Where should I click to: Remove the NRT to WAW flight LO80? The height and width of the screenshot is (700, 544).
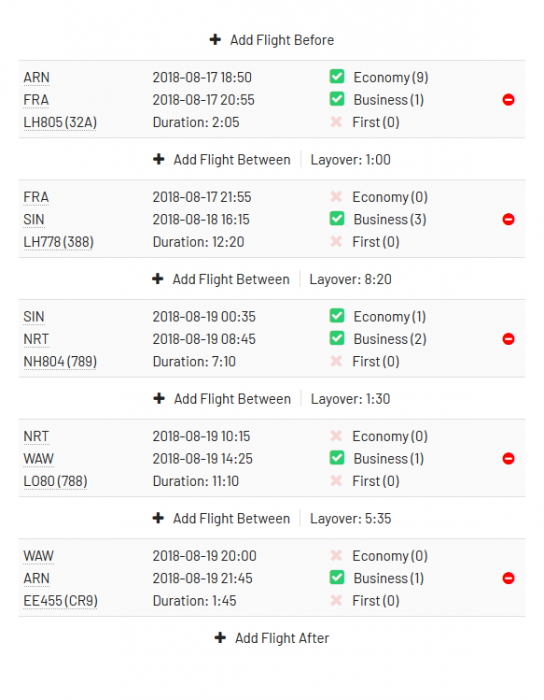click(508, 458)
